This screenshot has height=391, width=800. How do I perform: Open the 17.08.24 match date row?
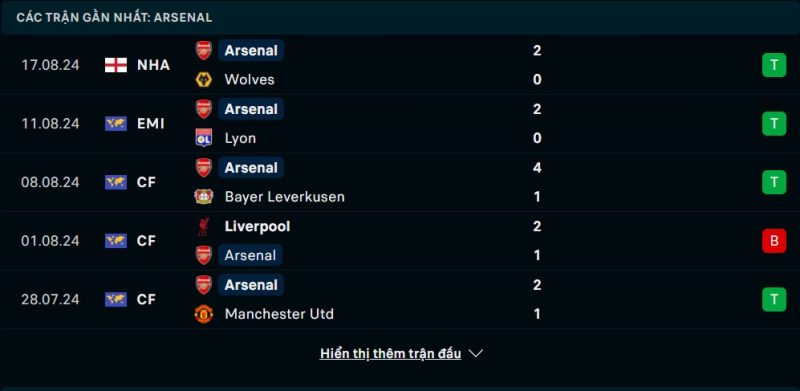pyautogui.click(x=400, y=65)
